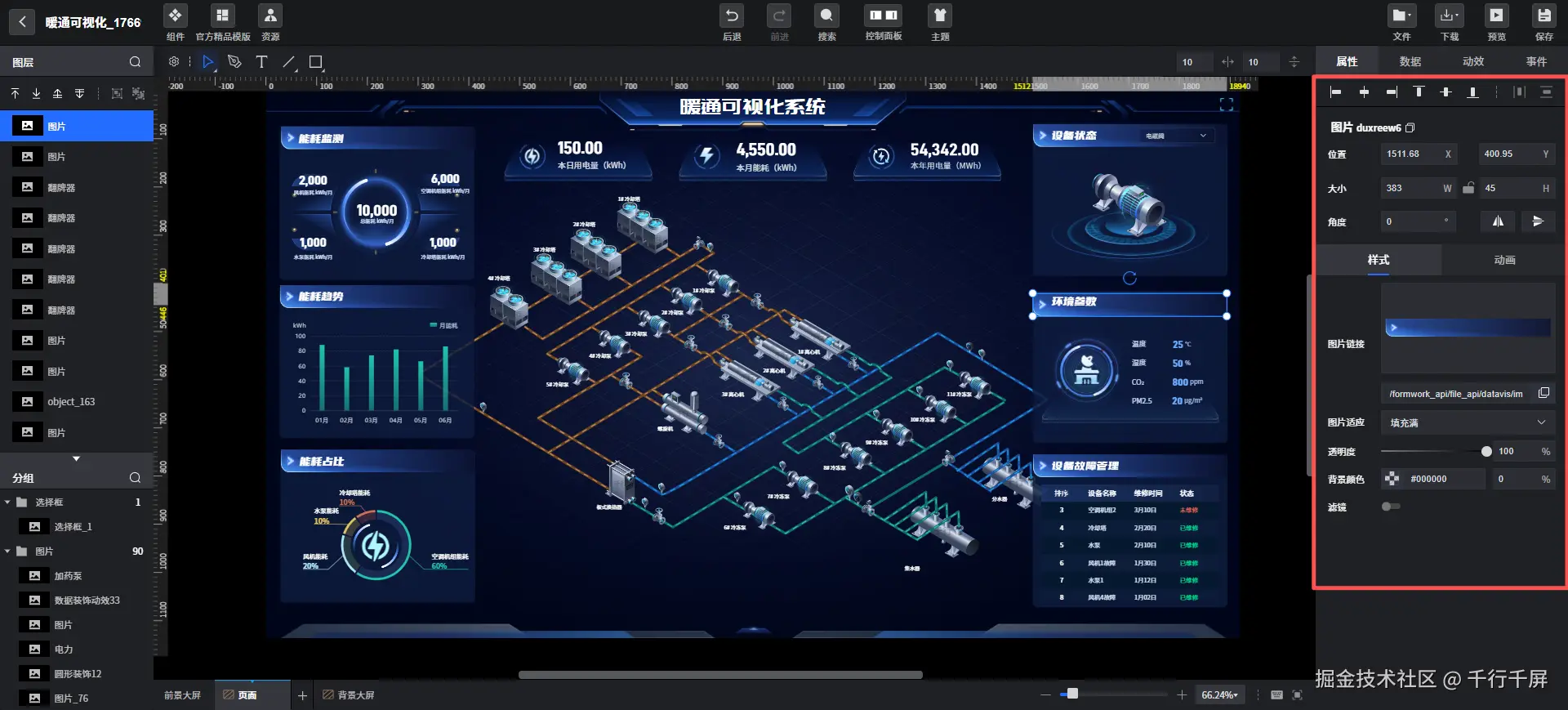Screen dimensions: 1568x710
Task: Send layer to bottom icon
Action: coord(36,94)
